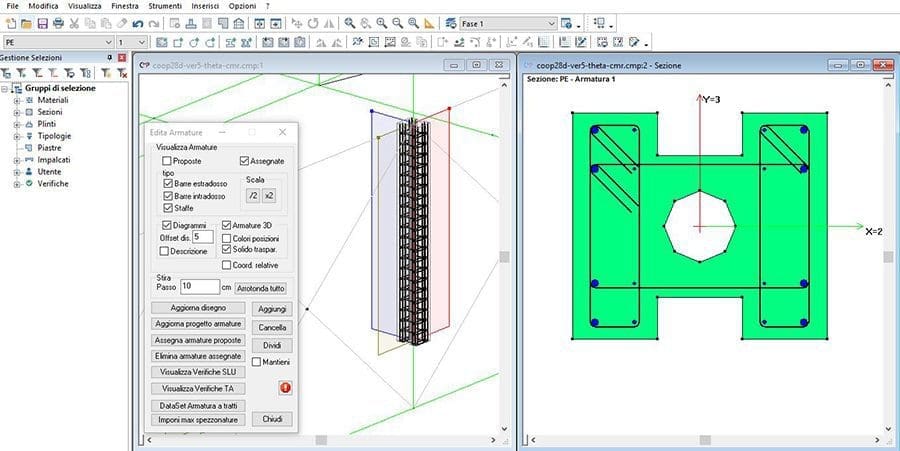Click the yellow set-square measure icon
Screen dimensions: 900x451
tap(429, 24)
